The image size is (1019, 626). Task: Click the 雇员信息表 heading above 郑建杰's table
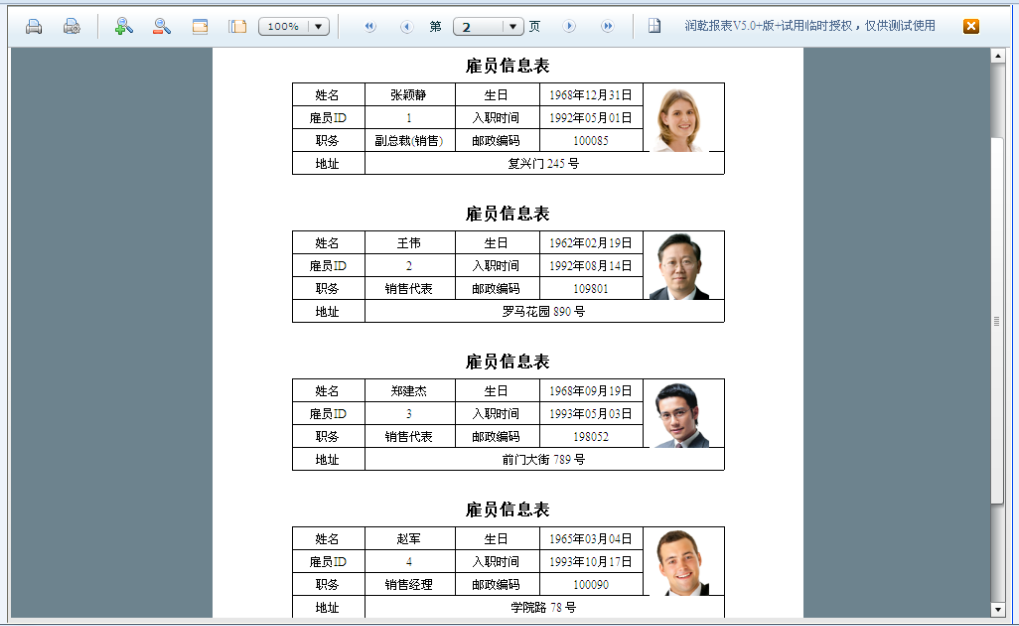508,361
